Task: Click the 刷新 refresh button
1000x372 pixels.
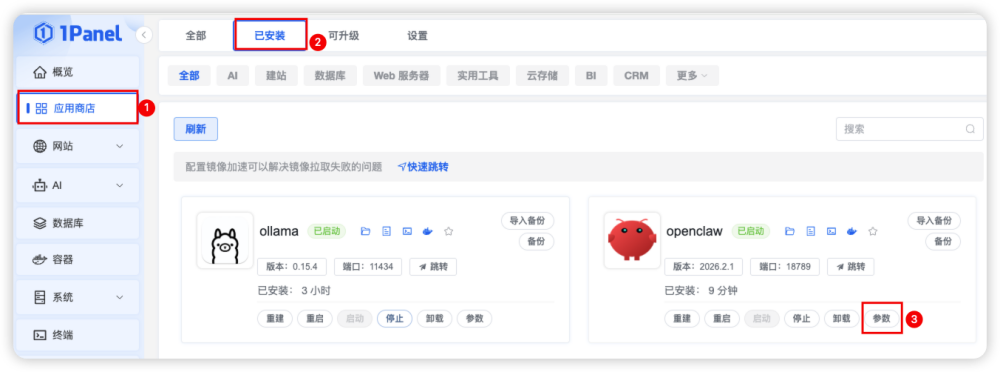Action: pos(196,129)
